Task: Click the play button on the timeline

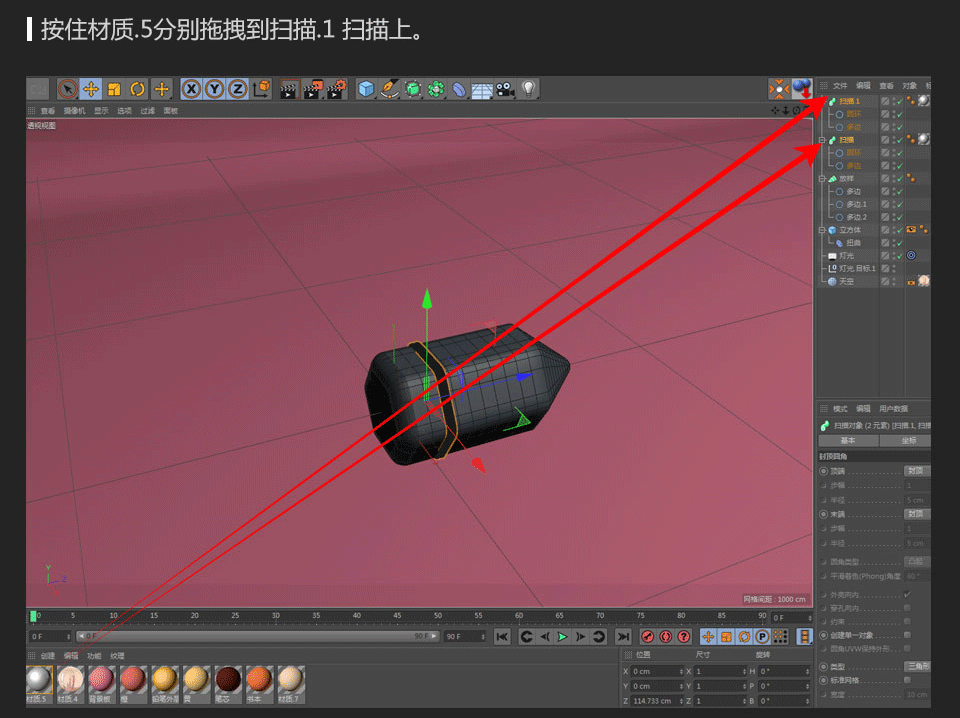Action: (x=564, y=636)
